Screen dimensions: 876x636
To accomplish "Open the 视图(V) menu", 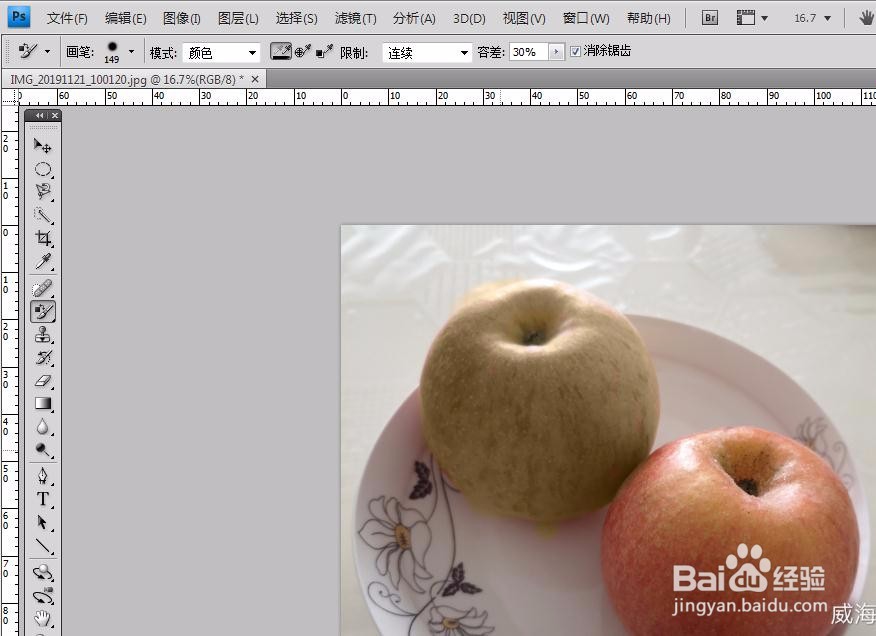I will [524, 18].
